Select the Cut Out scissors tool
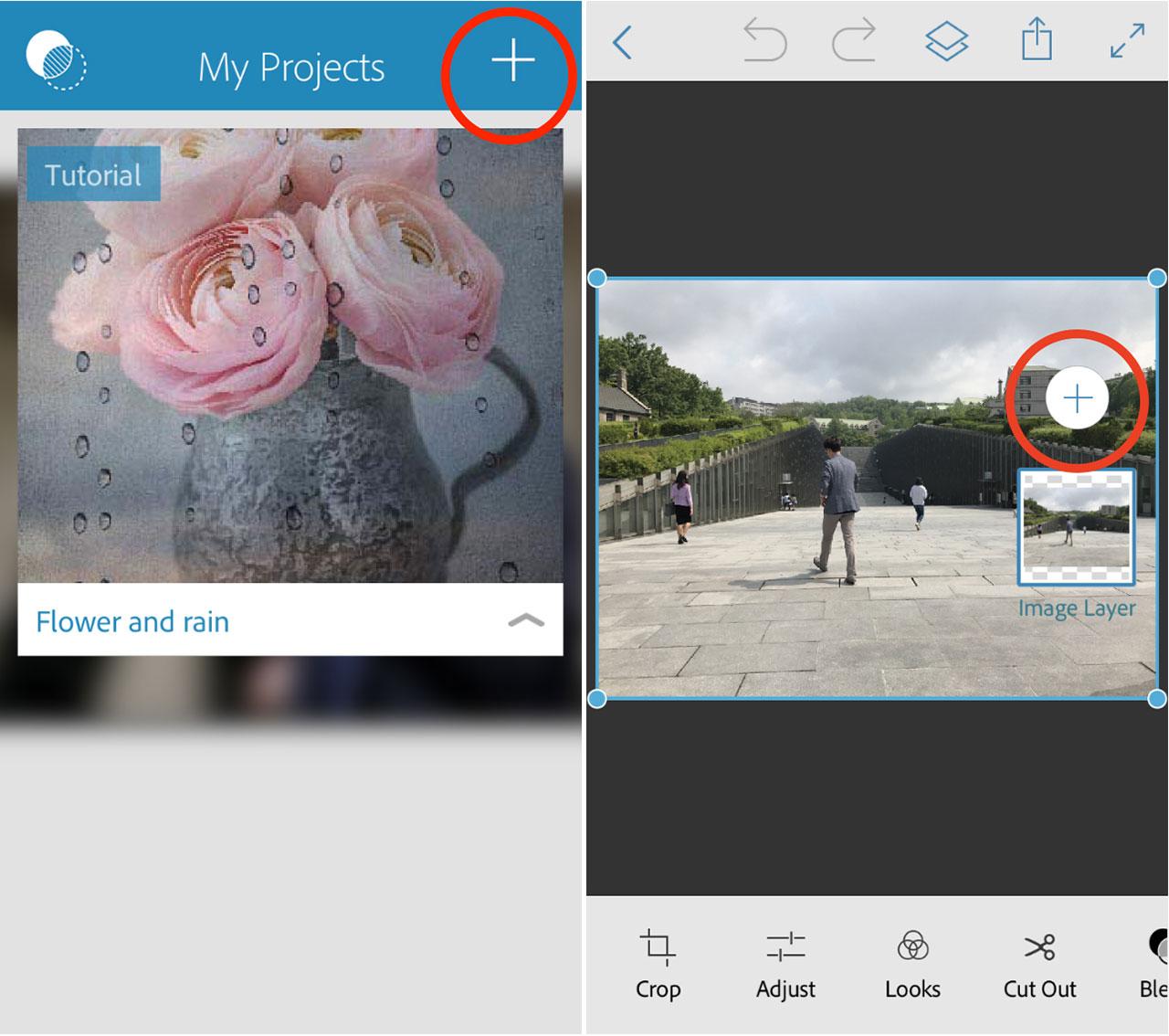The image size is (1169, 1036). click(x=1039, y=963)
